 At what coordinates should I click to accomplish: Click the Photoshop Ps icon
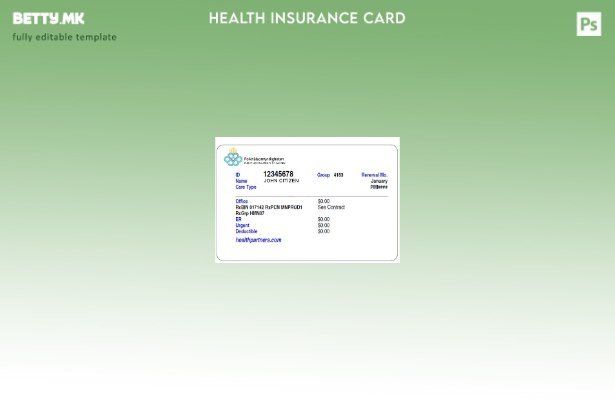[589, 24]
